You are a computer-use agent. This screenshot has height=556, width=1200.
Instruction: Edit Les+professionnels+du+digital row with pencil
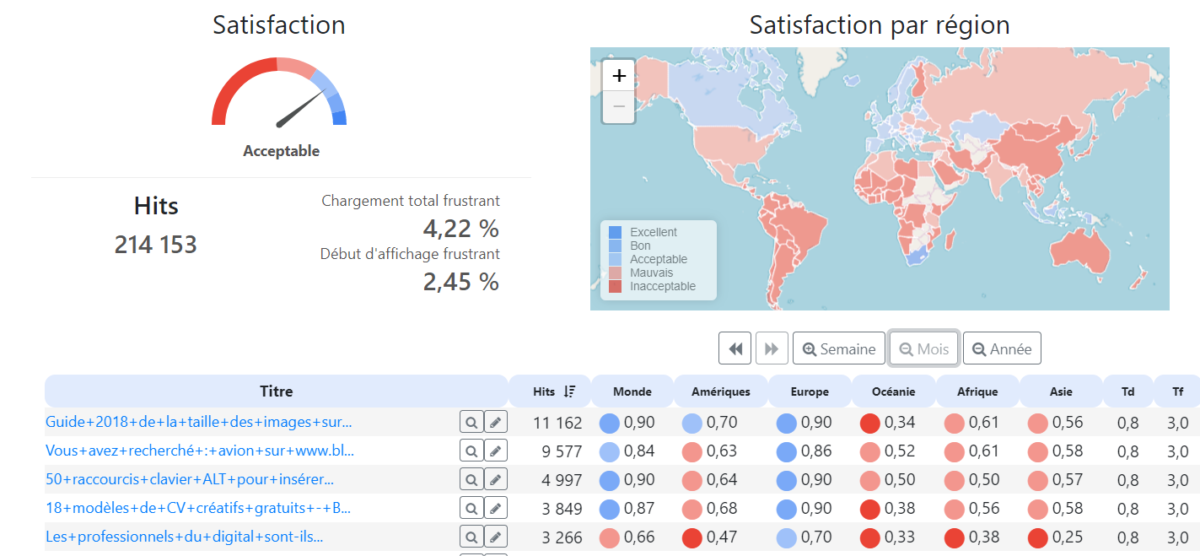point(495,537)
